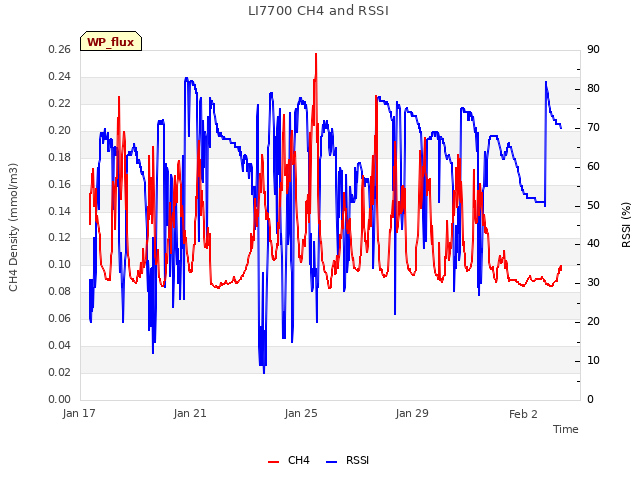Click the 0.14 left axis value
Image resolution: width=640 pixels, height=480 pixels.
[60, 211]
